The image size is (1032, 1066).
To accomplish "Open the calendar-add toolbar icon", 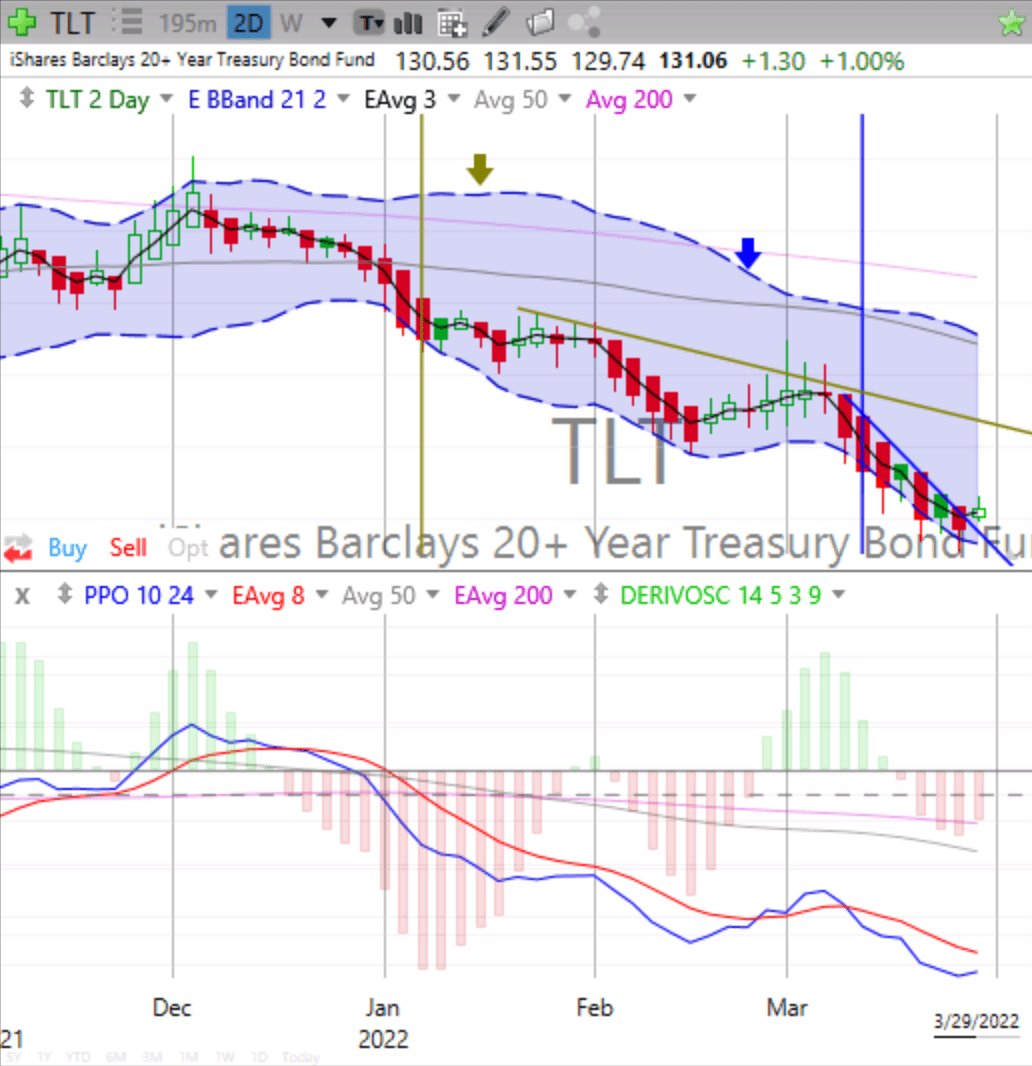I will click(450, 22).
